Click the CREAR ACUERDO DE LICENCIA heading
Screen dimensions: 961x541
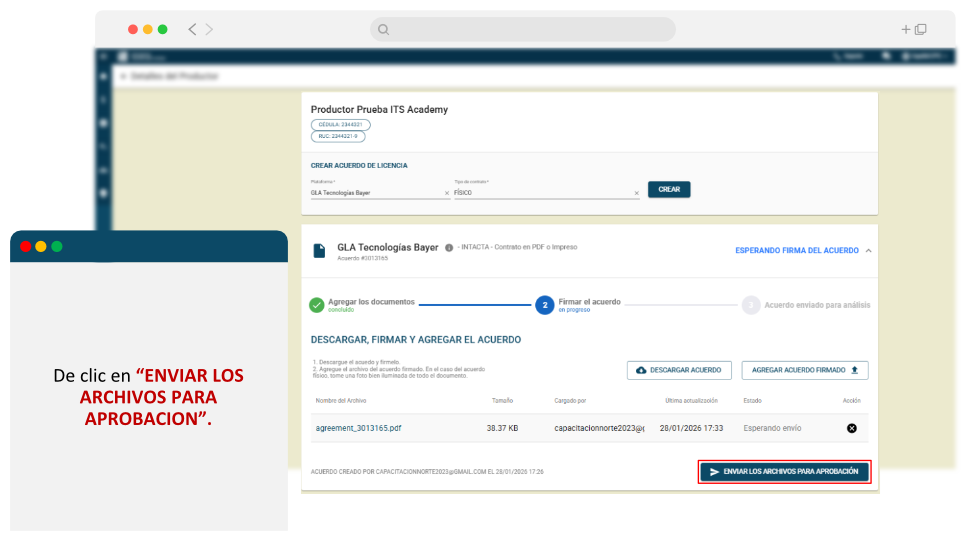(x=359, y=165)
